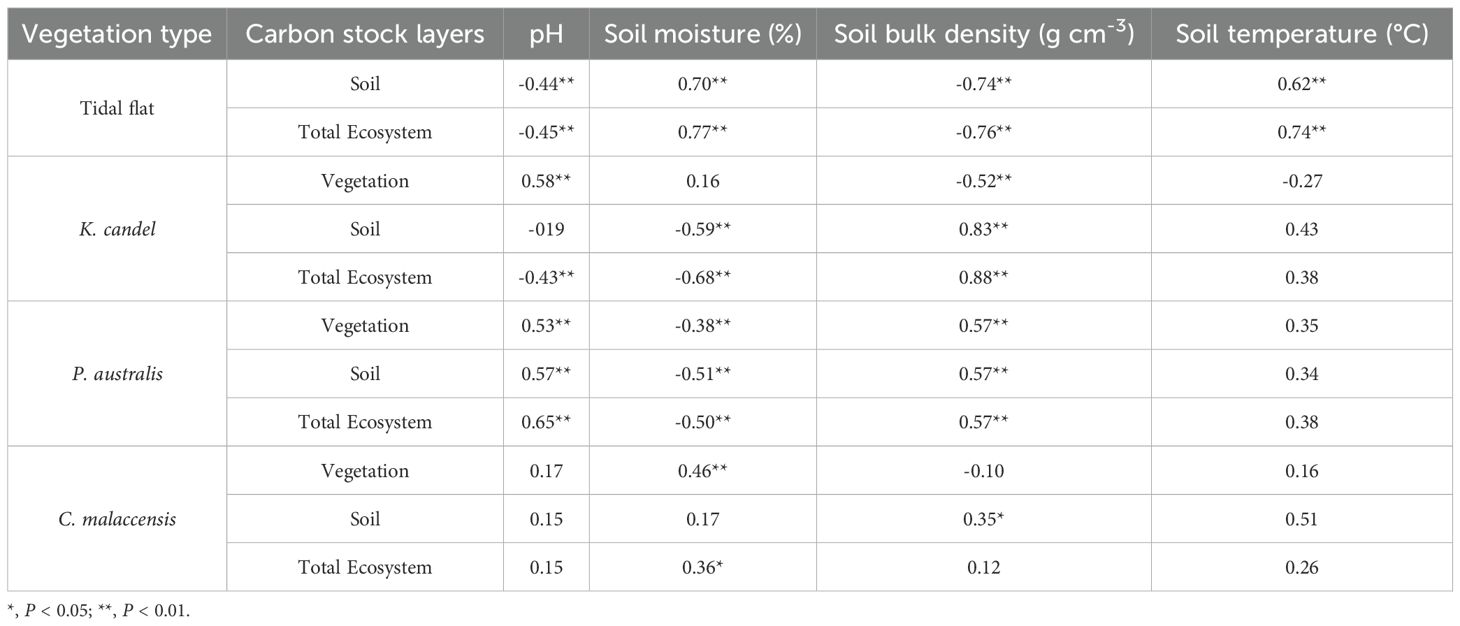Select the K. candel vegetation label
Viewport: 1460px width, 626px height.
click(117, 229)
